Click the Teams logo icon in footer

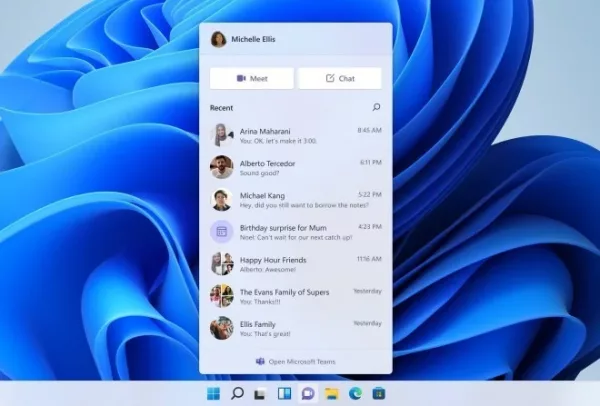[260, 361]
